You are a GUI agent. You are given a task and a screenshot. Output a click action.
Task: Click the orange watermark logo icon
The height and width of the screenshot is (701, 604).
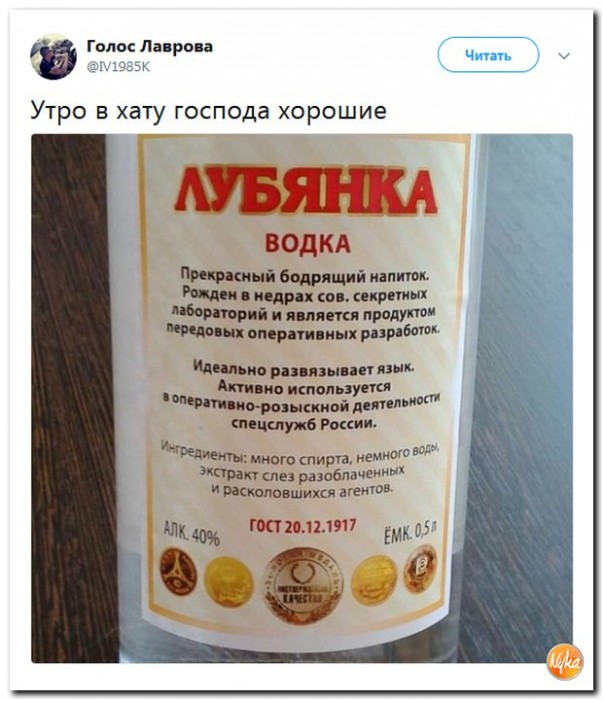pyautogui.click(x=565, y=661)
